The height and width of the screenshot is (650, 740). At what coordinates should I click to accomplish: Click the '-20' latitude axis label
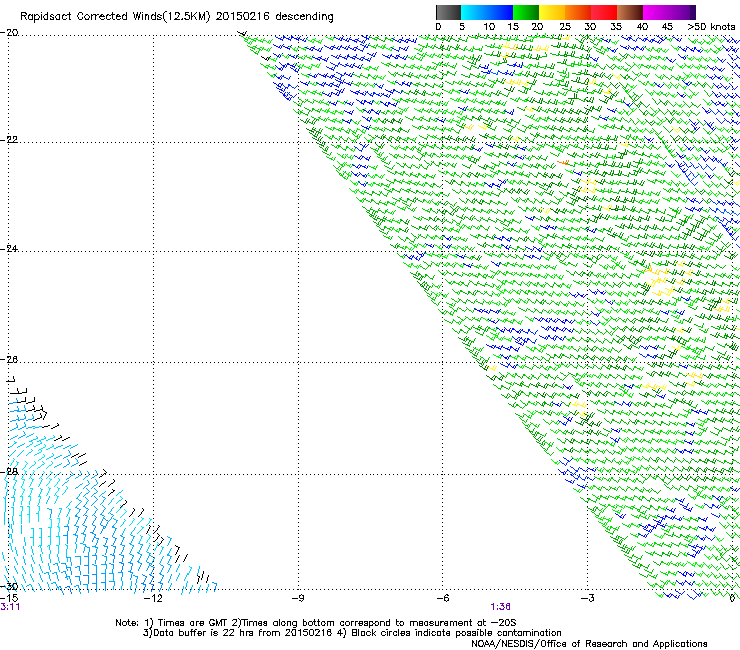tap(9, 33)
